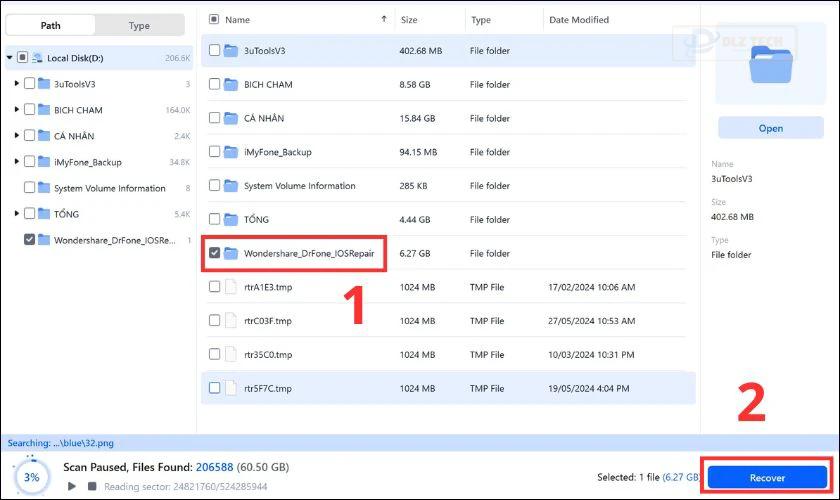Screen dimensions: 840x500
Task: Check BICH CHAM checkbox in the tree
Action: click(29, 109)
